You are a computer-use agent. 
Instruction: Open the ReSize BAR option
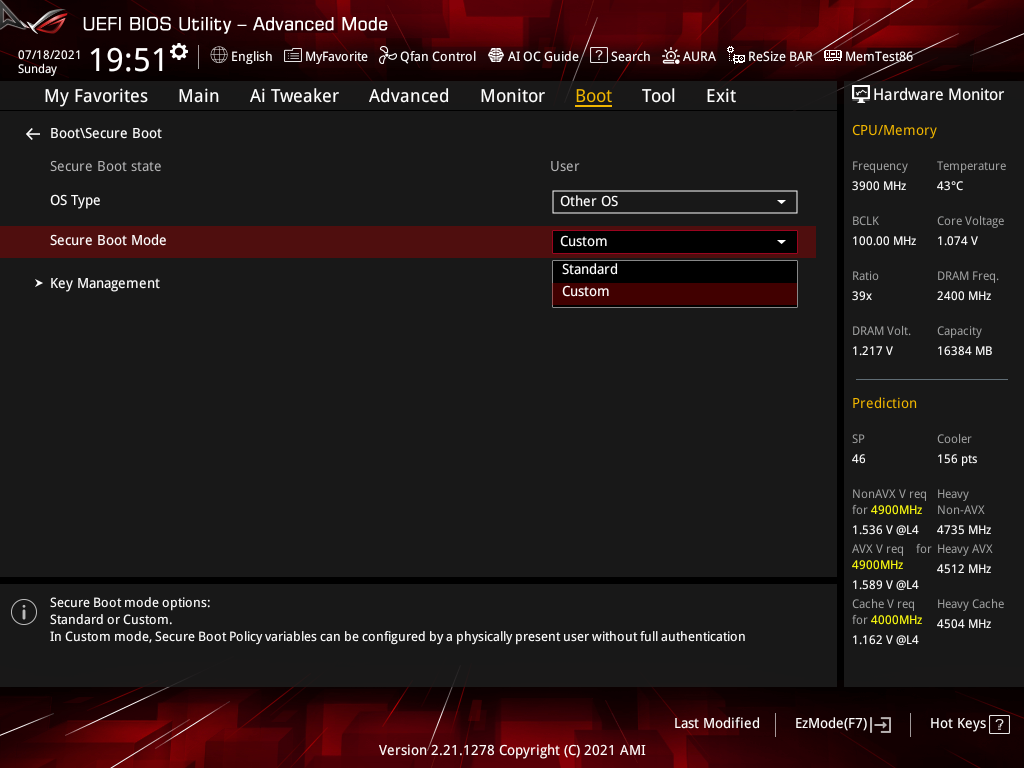pyautogui.click(x=769, y=56)
